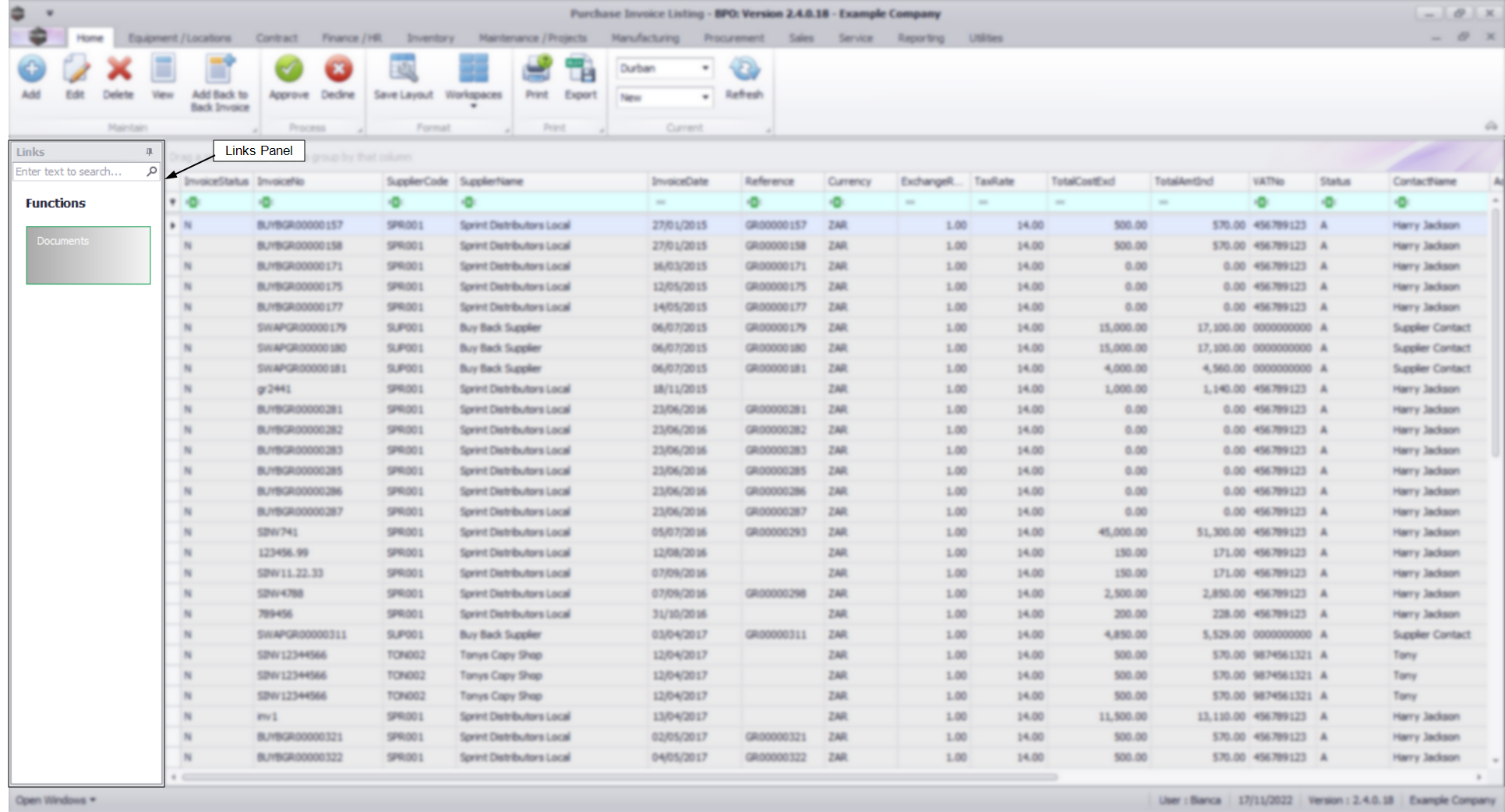The height and width of the screenshot is (812, 1505).
Task: Open the Workspaces menu
Action: point(473,81)
